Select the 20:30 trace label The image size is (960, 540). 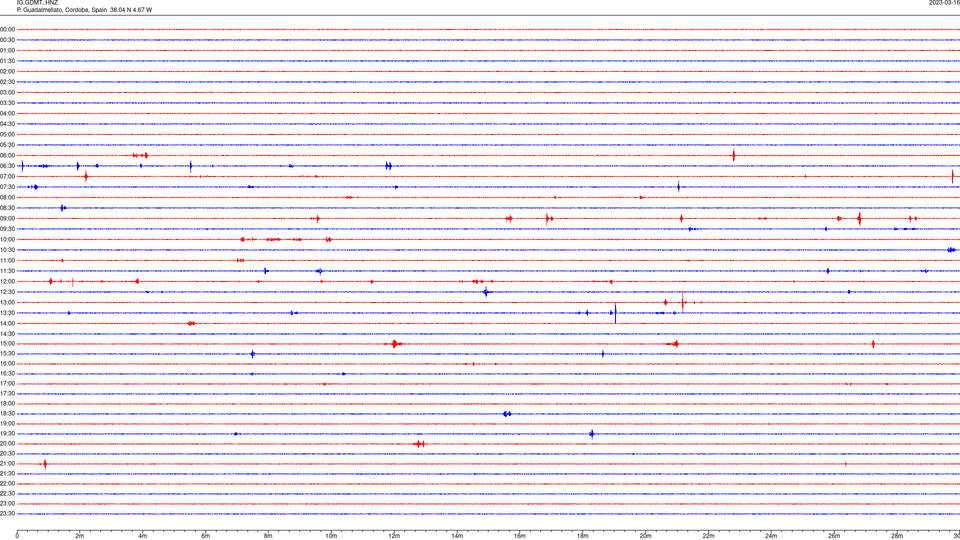click(x=7, y=454)
